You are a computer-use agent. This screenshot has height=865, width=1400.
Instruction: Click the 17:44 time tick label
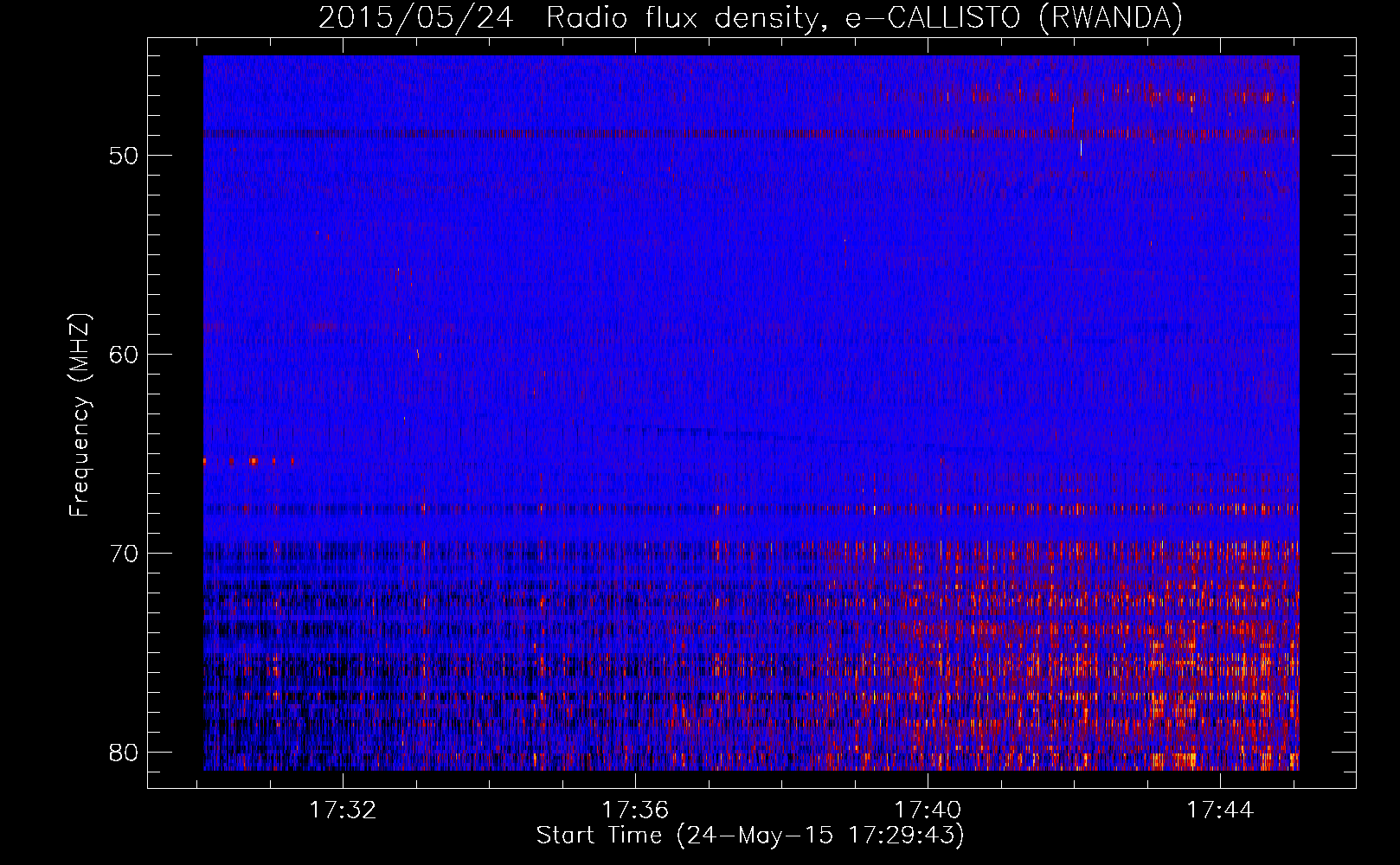pyautogui.click(x=1220, y=811)
